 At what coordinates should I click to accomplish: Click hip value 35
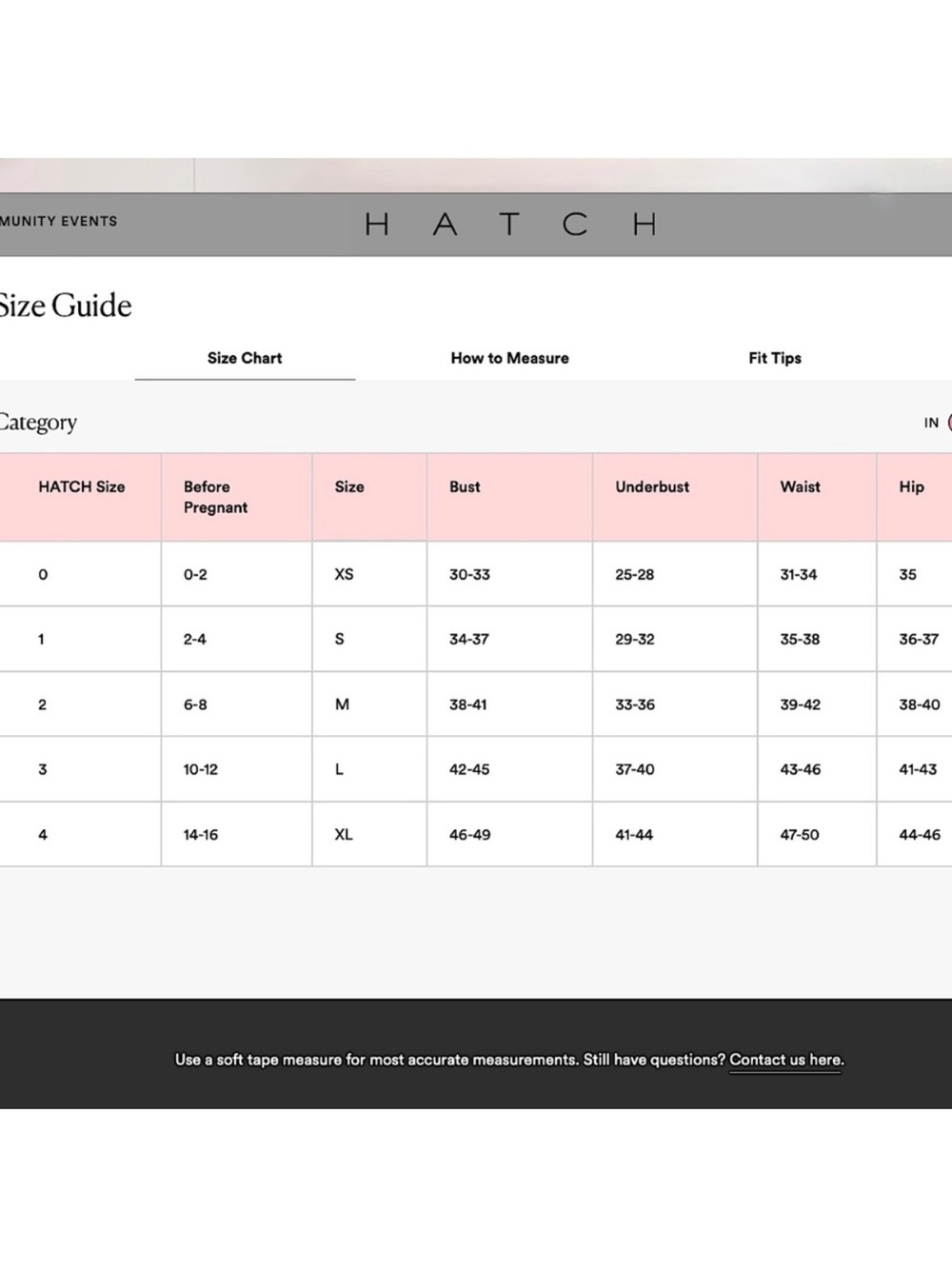coord(907,574)
